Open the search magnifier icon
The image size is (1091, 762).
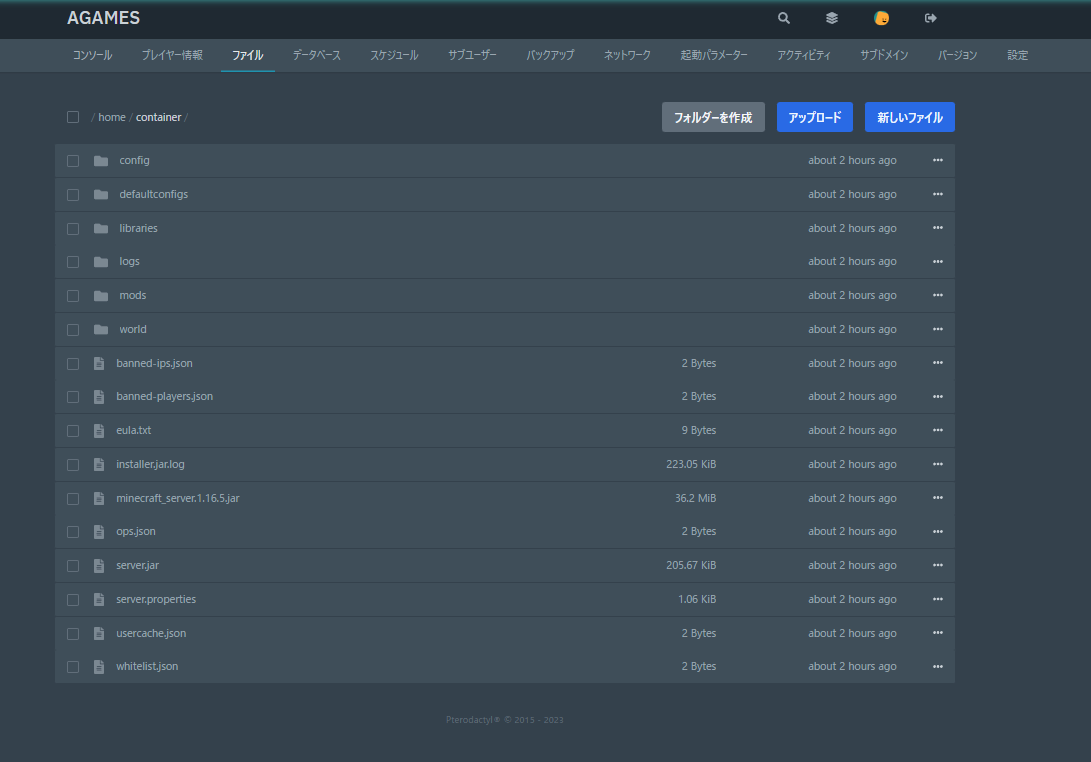(x=783, y=18)
